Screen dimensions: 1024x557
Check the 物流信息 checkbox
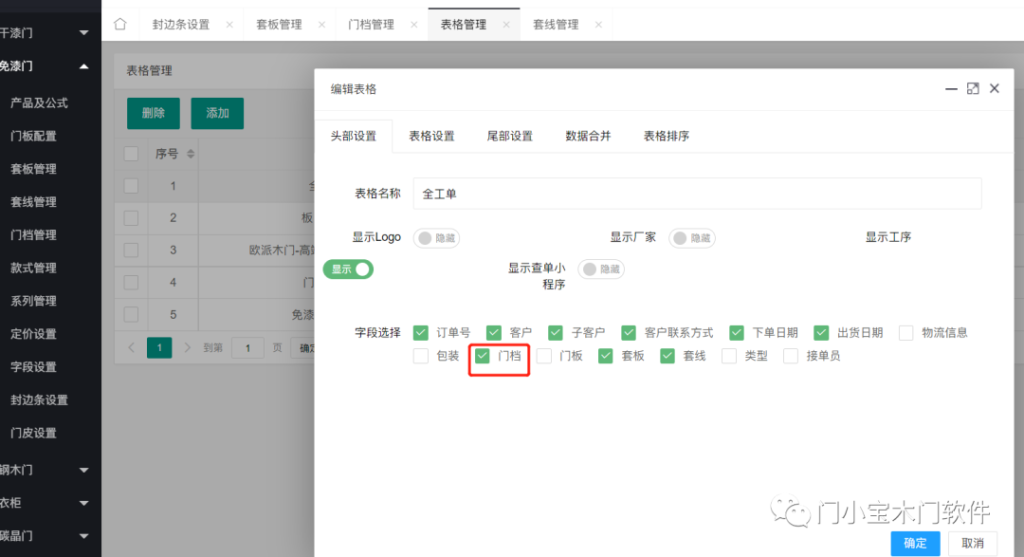point(906,332)
